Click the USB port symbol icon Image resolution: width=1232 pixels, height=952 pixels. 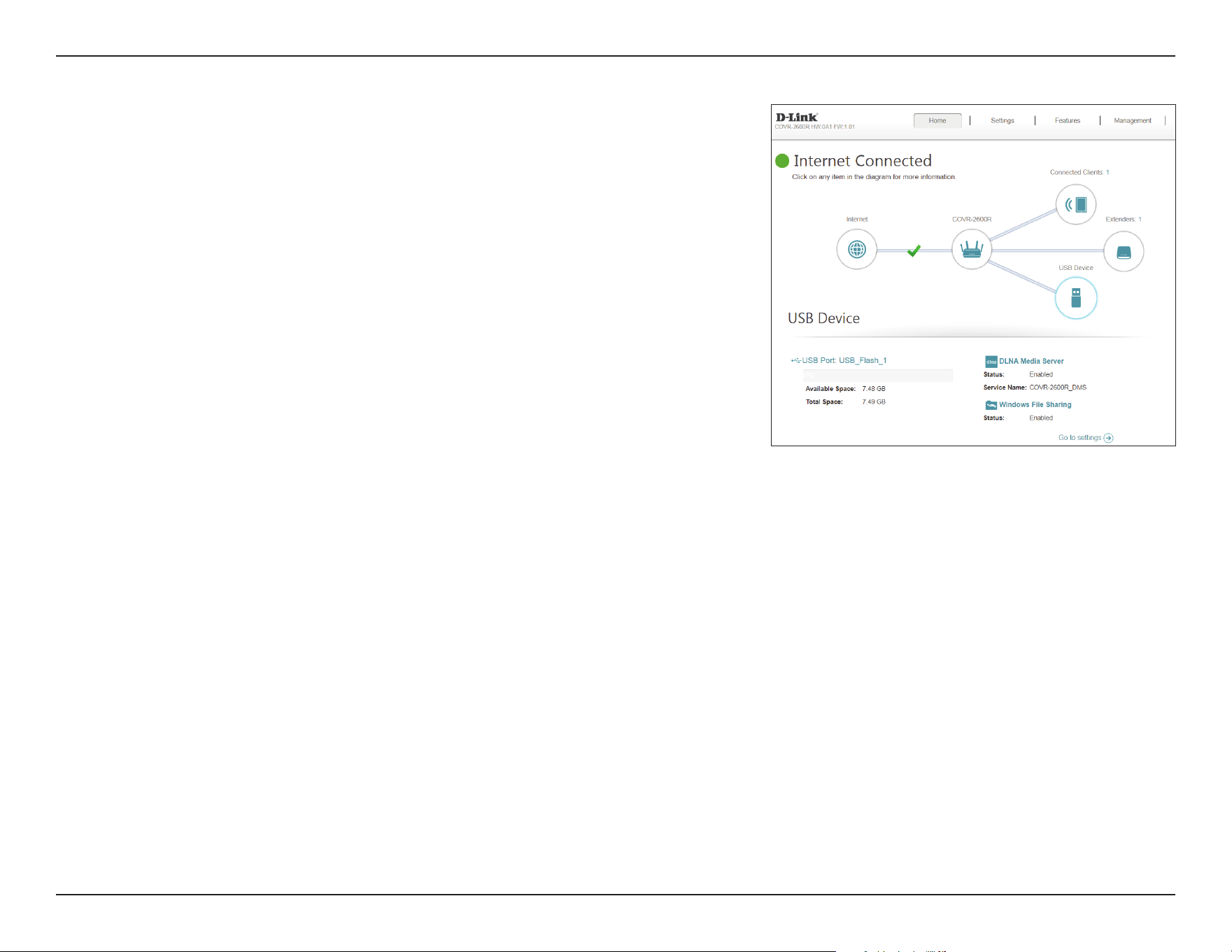[x=796, y=361]
